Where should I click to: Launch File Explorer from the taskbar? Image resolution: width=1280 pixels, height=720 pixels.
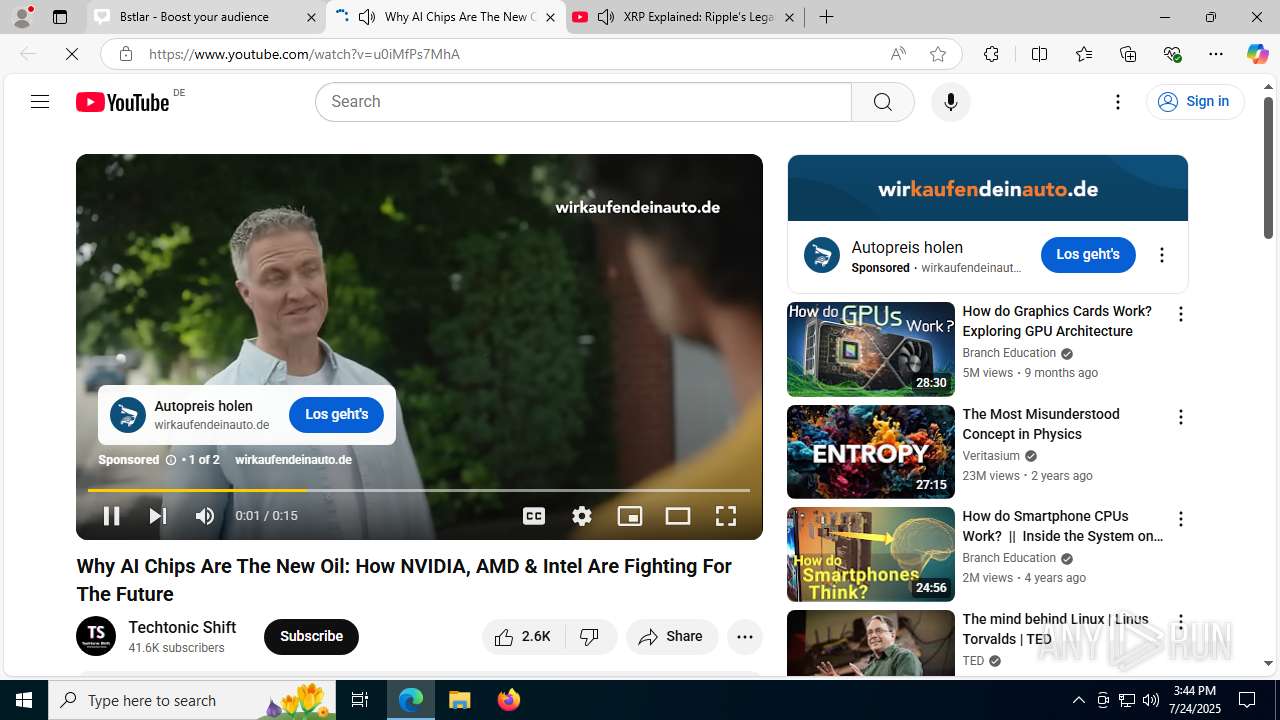click(x=460, y=700)
